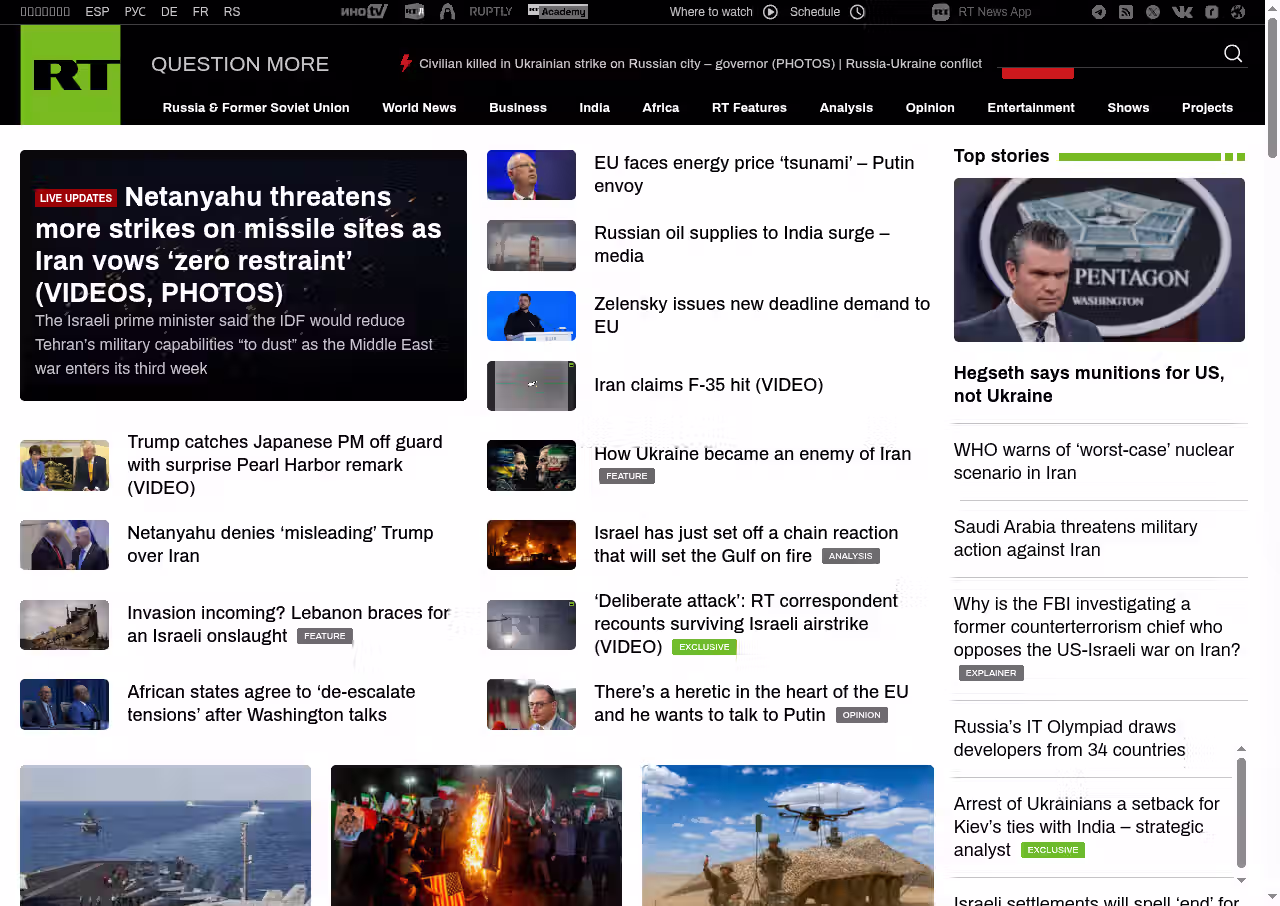Switch site language to ESP
The width and height of the screenshot is (1280, 906).
click(x=97, y=12)
